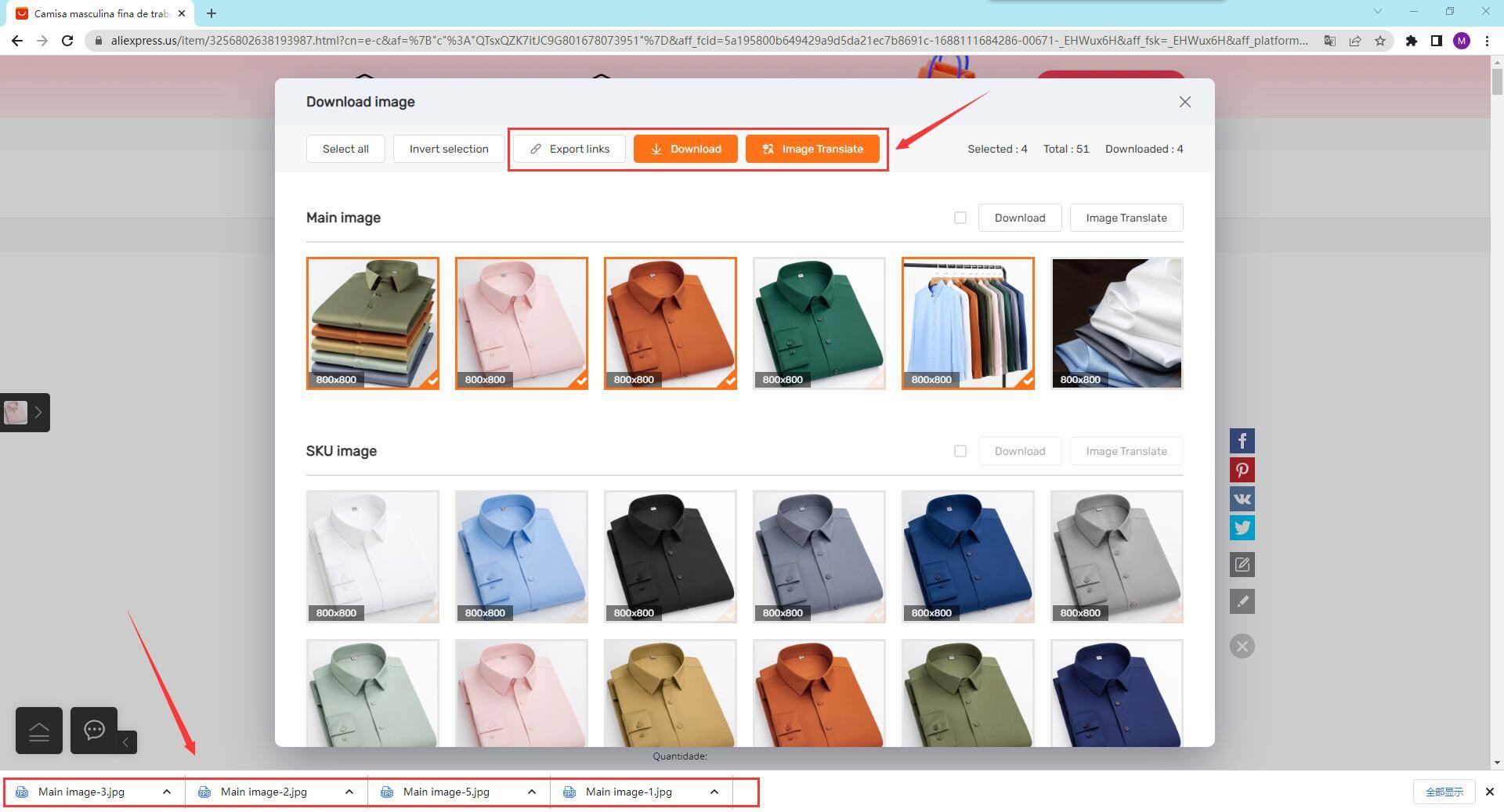Deselect the hanging shirts rack image

tap(968, 323)
